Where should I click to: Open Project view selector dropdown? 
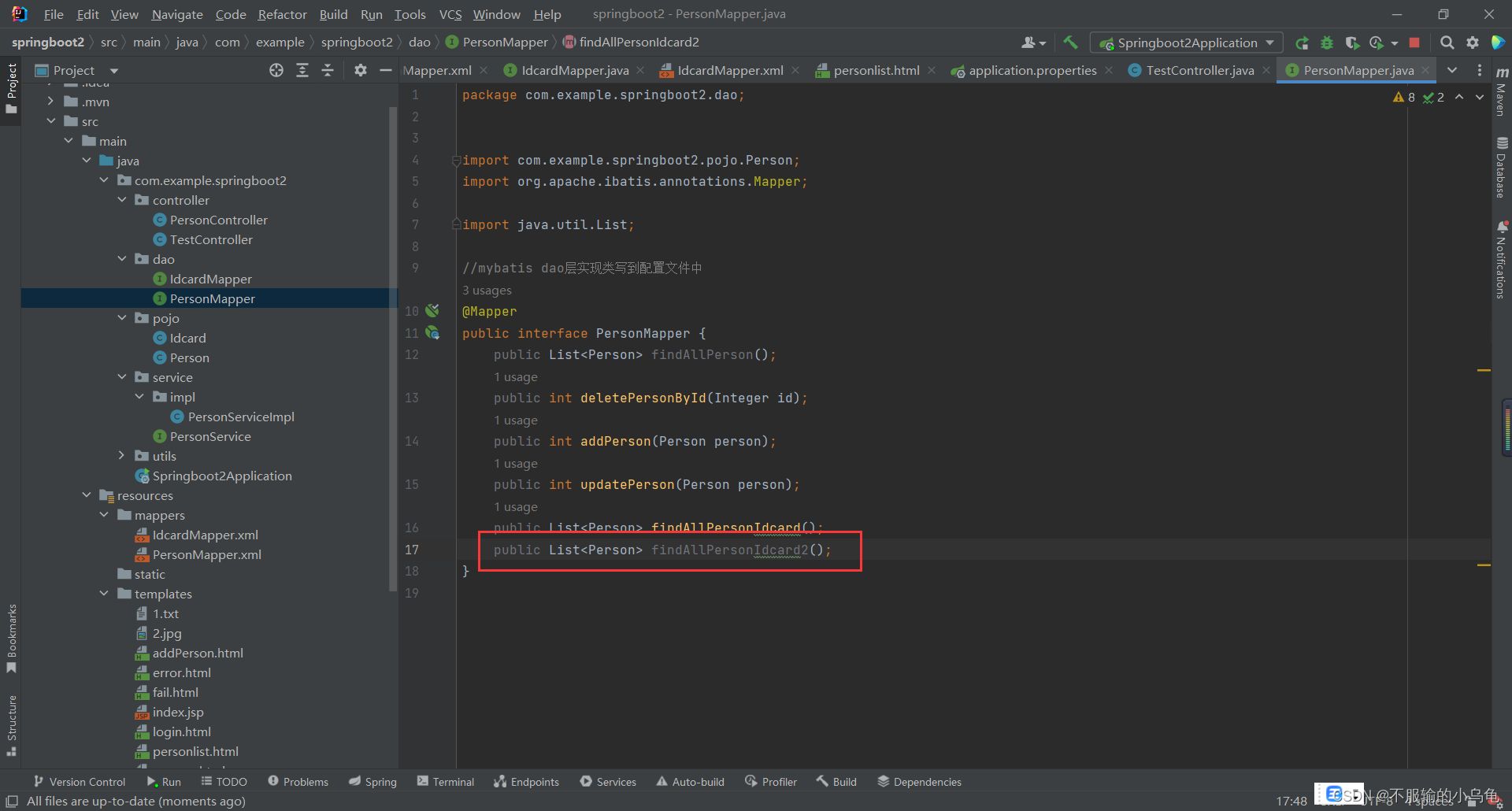(76, 70)
